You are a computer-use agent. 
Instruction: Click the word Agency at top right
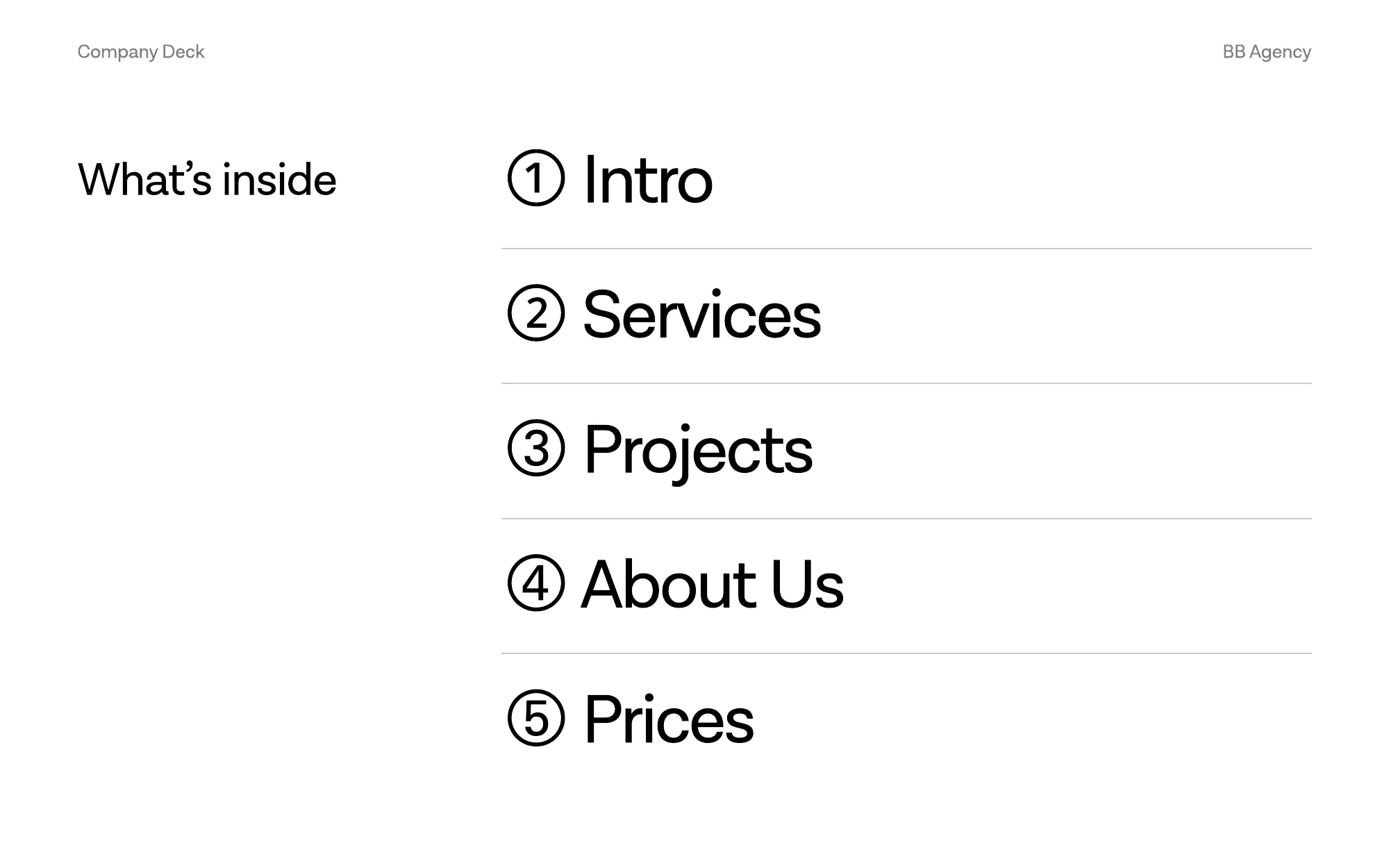[1280, 53]
